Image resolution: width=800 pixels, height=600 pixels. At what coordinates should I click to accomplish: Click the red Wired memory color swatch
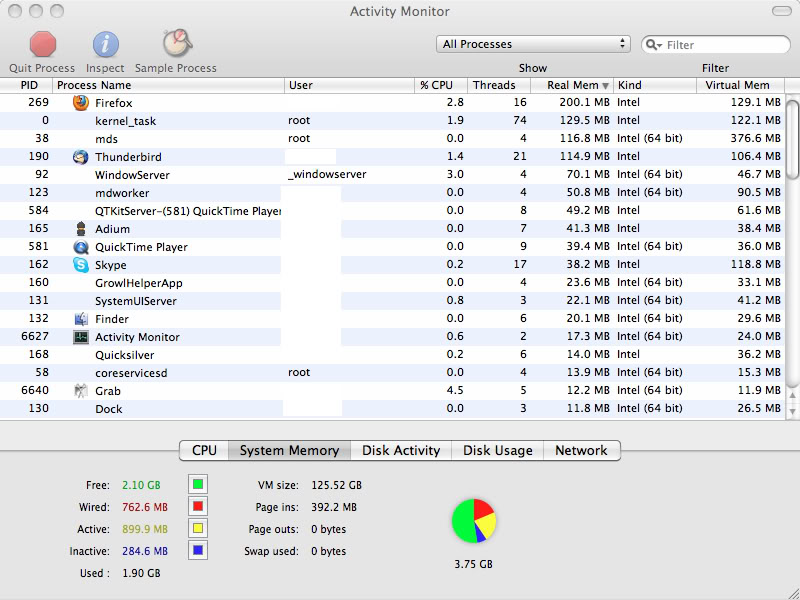point(198,507)
